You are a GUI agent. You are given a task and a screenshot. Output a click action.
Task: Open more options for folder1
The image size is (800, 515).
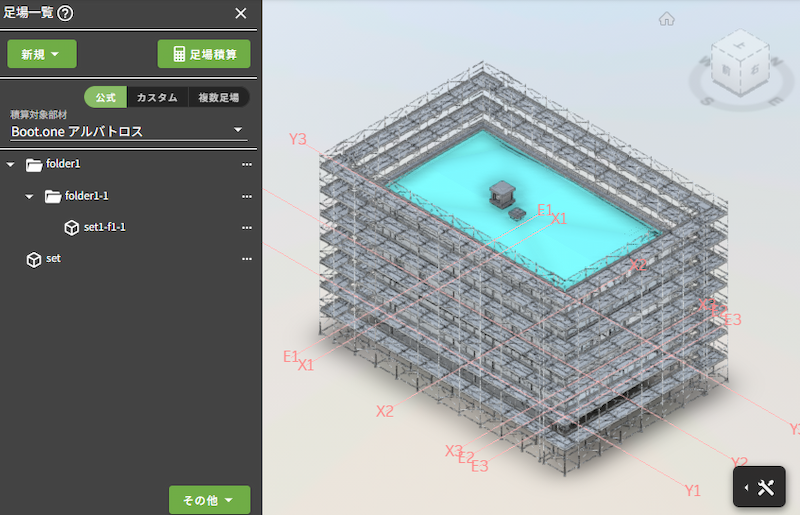pyautogui.click(x=246, y=165)
